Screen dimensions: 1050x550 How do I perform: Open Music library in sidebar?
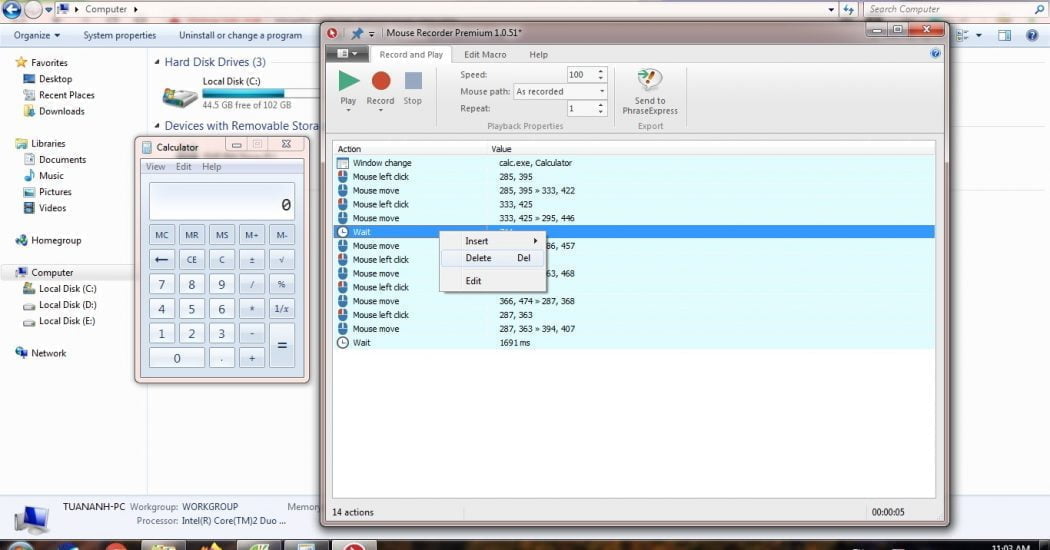pyautogui.click(x=51, y=176)
